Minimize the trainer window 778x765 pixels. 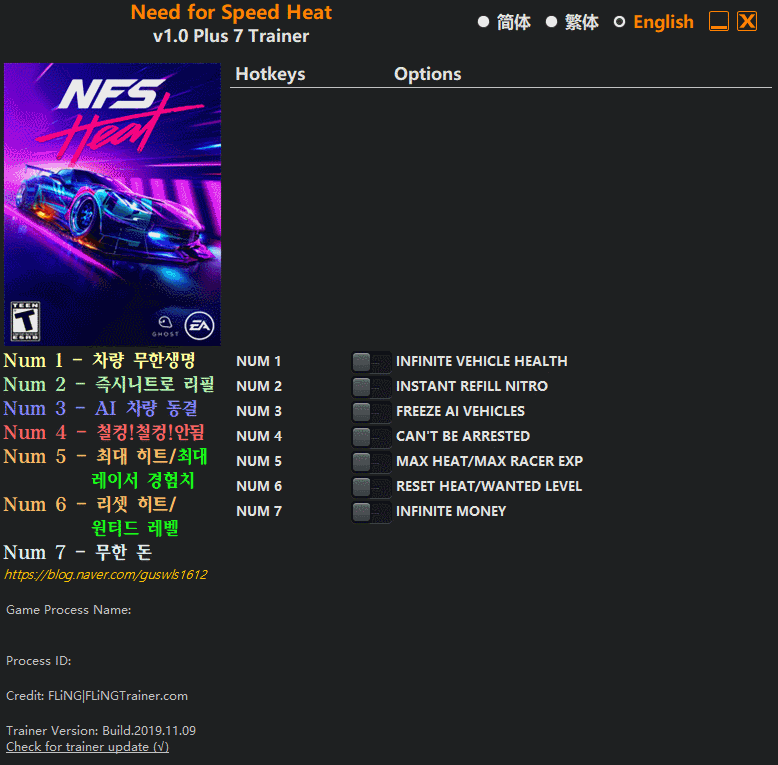click(718, 21)
